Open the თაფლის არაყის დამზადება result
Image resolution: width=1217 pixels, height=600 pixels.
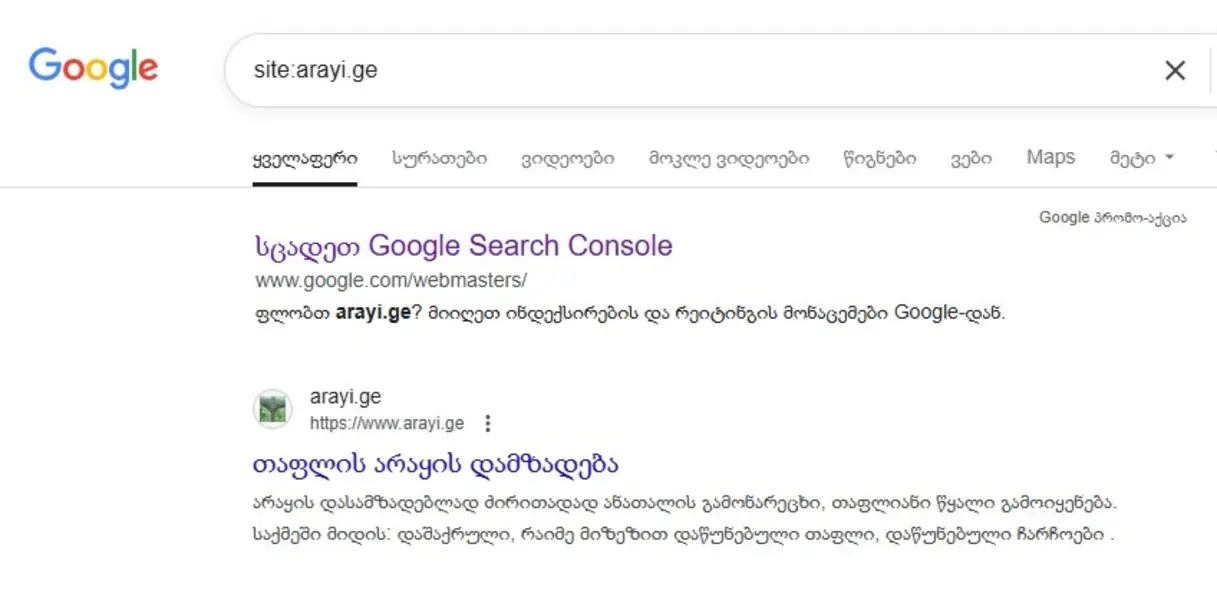436,465
